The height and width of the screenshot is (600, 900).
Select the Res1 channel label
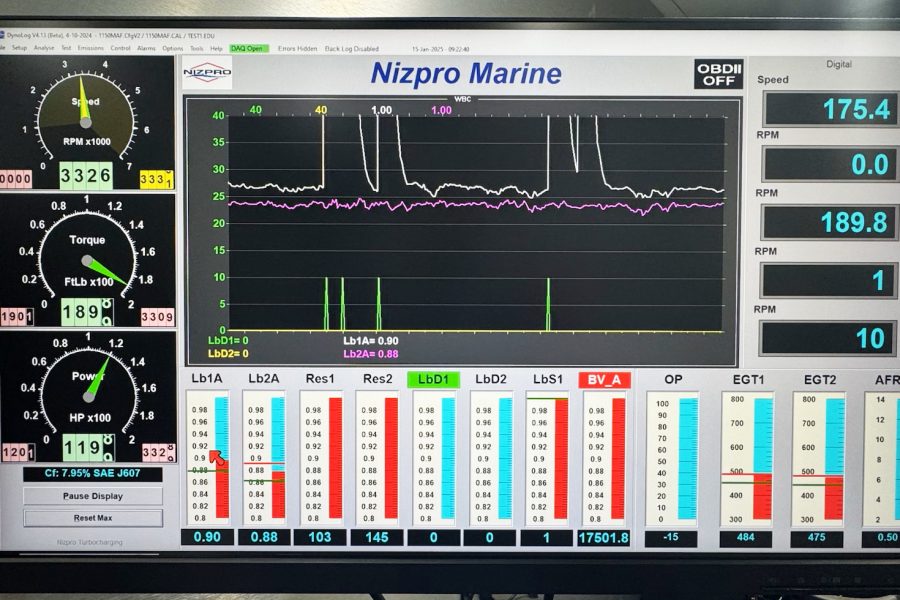tap(320, 379)
